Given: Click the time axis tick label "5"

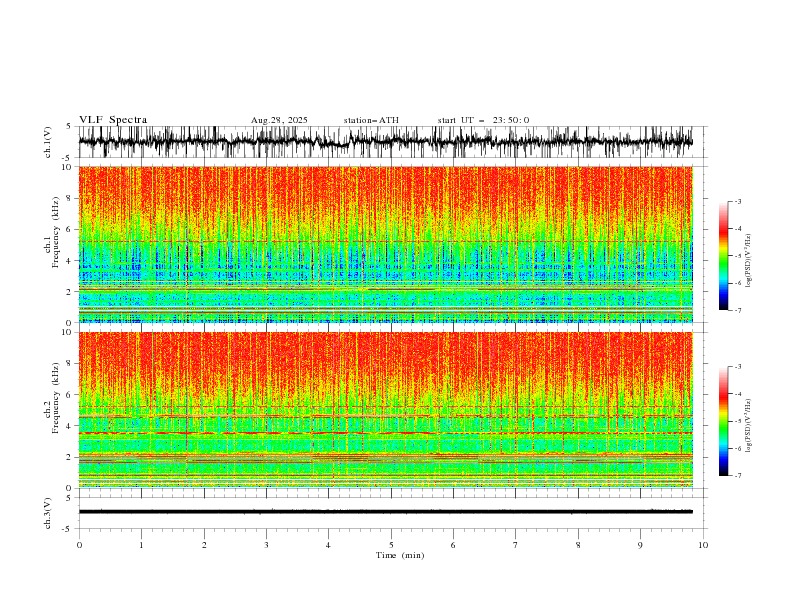Looking at the screenshot, I should 391,545.
